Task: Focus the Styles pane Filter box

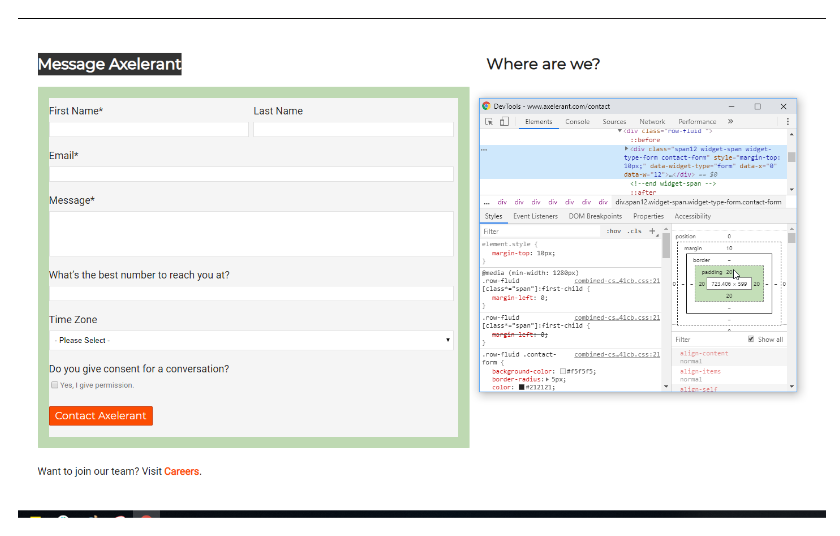Action: (541, 231)
